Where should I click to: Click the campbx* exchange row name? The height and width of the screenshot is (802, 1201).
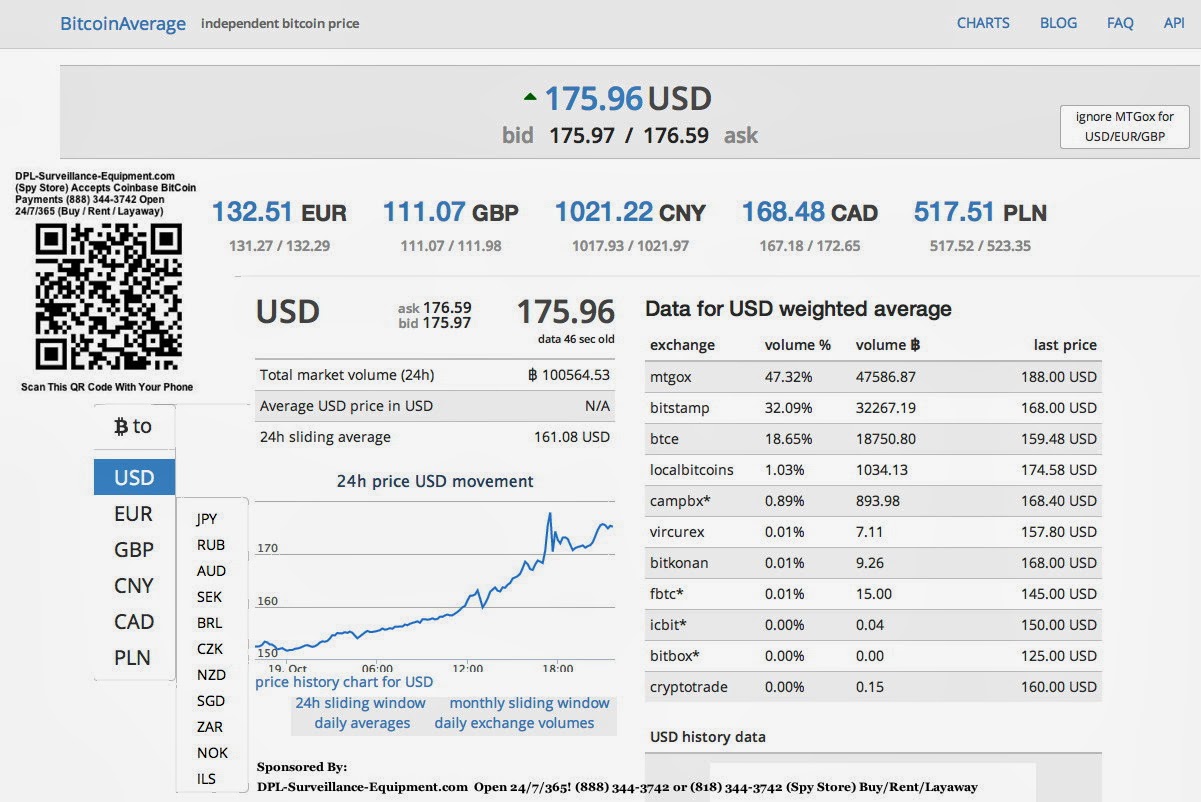pos(681,501)
